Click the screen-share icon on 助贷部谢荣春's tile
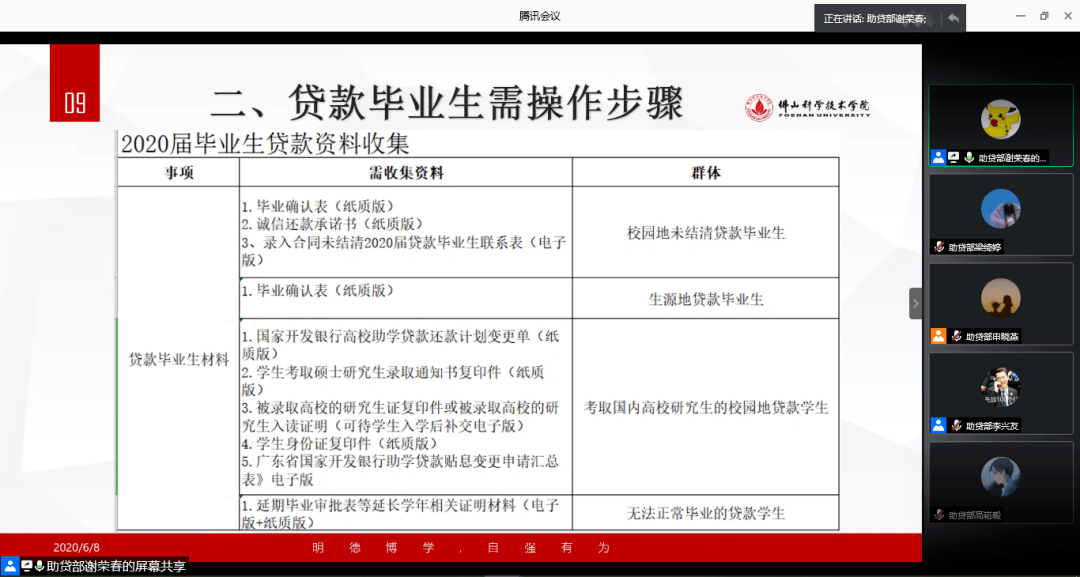This screenshot has height=577, width=1080. (954, 158)
